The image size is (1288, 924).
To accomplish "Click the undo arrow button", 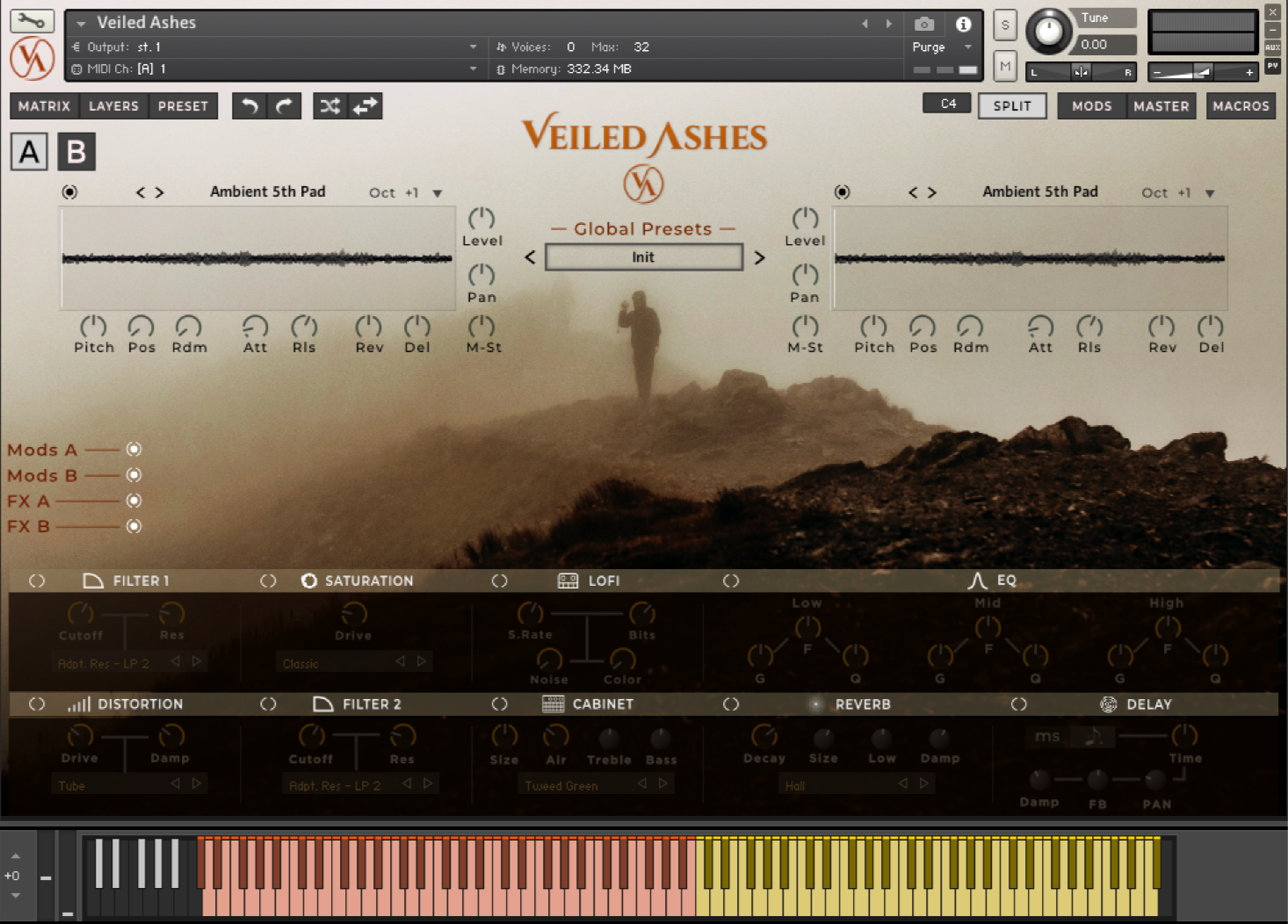I will coord(250,106).
